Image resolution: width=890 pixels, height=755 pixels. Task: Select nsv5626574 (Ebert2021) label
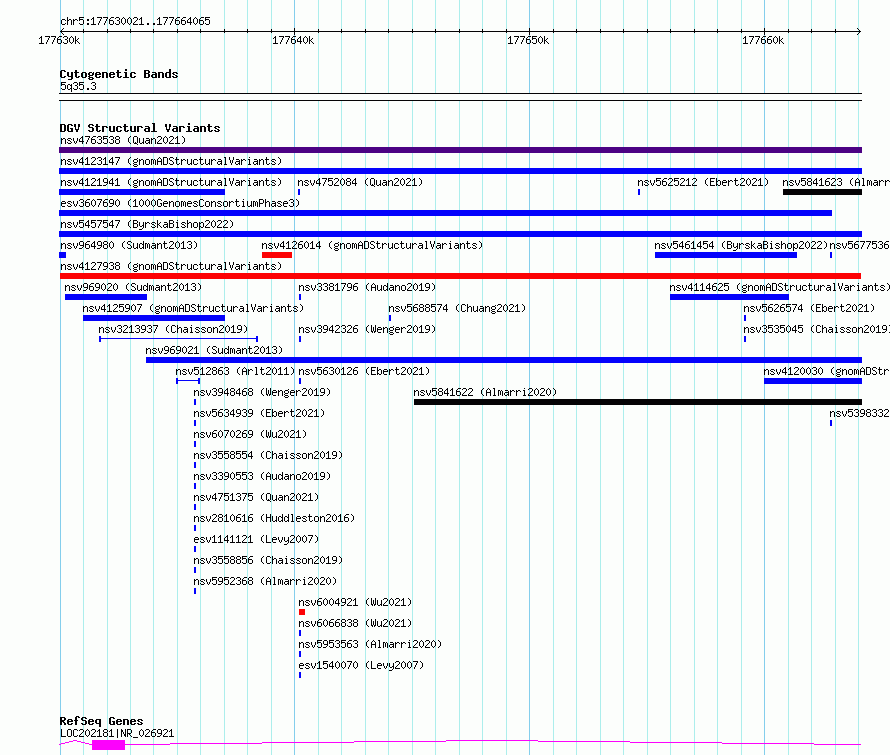[x=809, y=308]
